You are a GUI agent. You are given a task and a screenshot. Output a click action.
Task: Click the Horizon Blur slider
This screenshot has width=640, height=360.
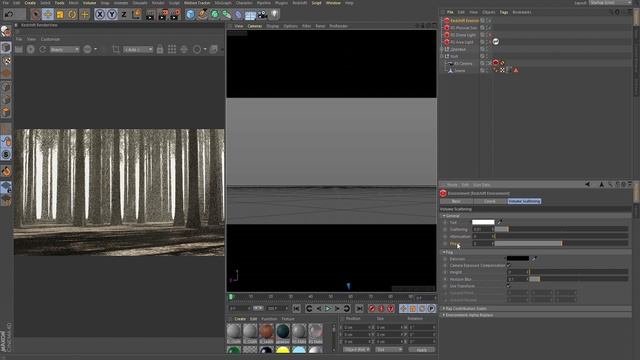click(579, 279)
